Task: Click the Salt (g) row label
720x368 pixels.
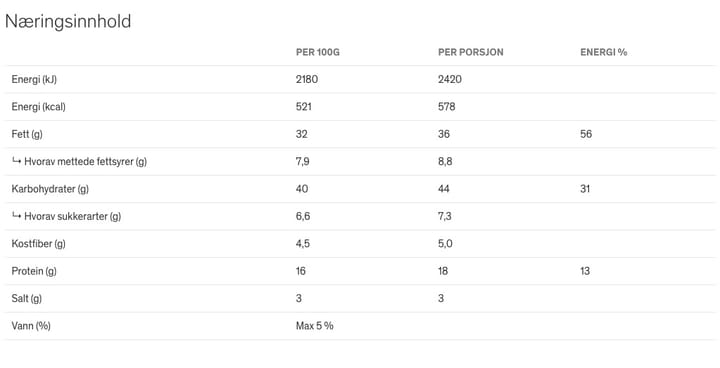Action: click(x=27, y=298)
